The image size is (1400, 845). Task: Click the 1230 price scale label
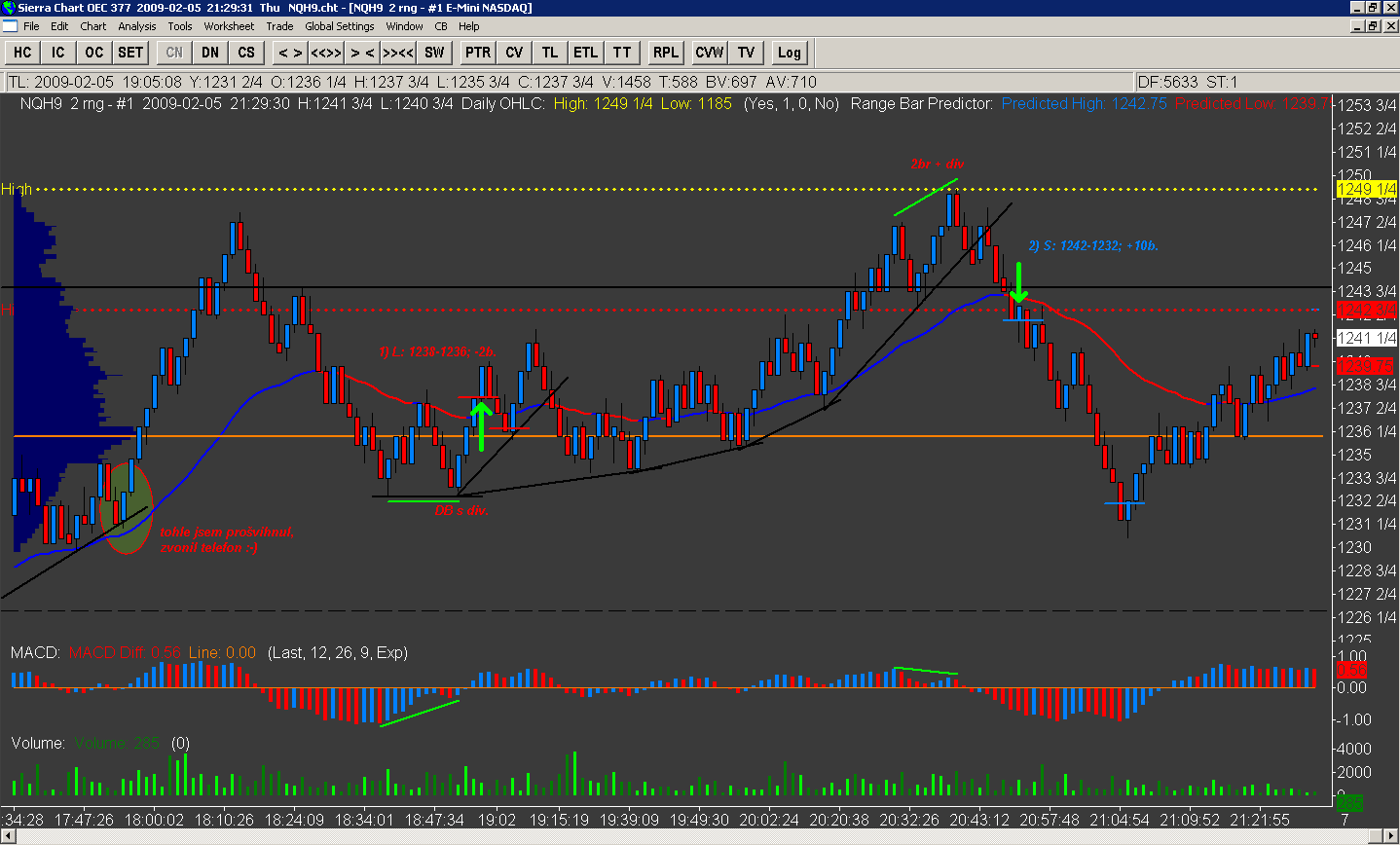[1353, 547]
